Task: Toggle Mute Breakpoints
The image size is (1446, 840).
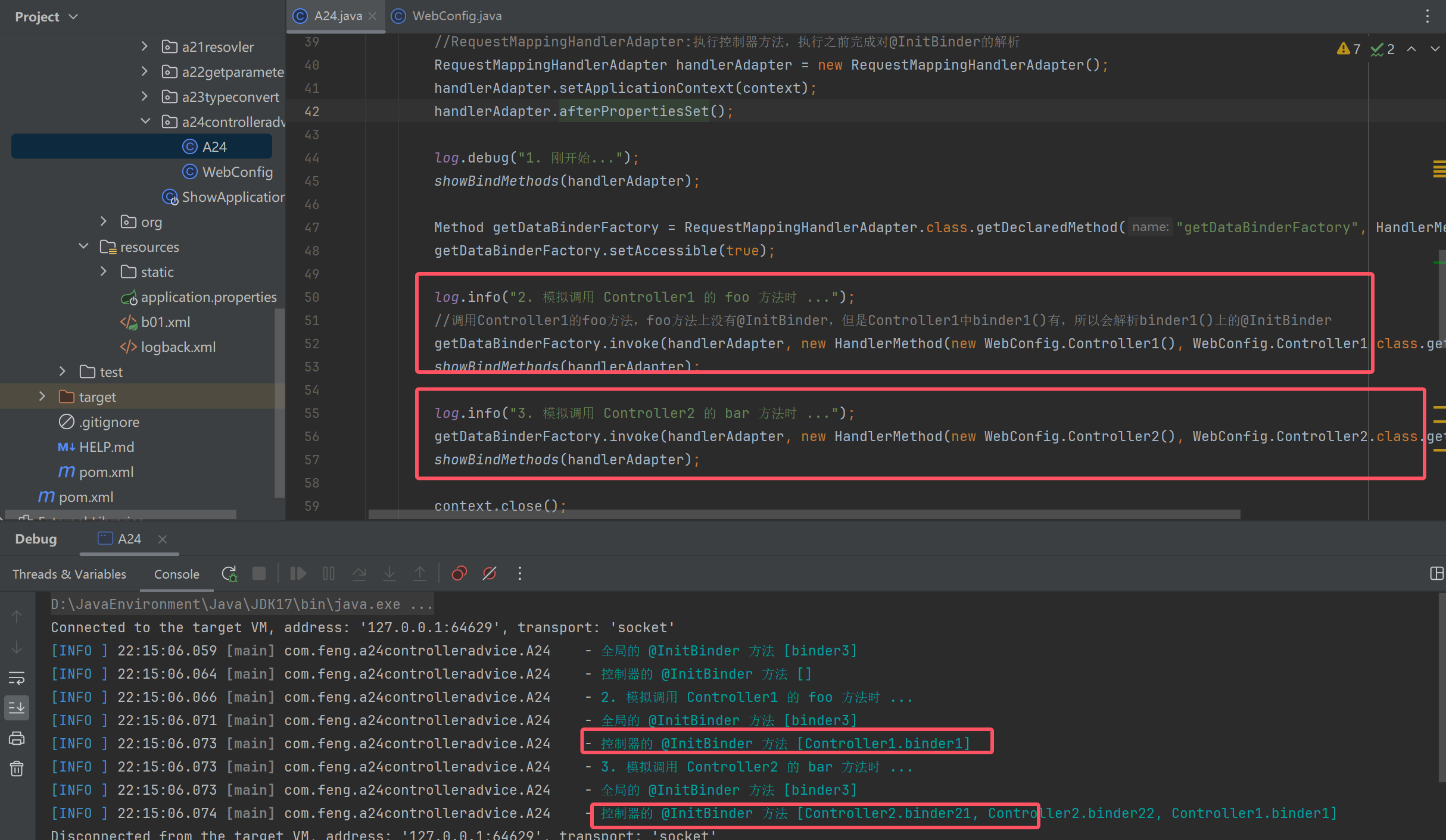Action: pos(490,573)
